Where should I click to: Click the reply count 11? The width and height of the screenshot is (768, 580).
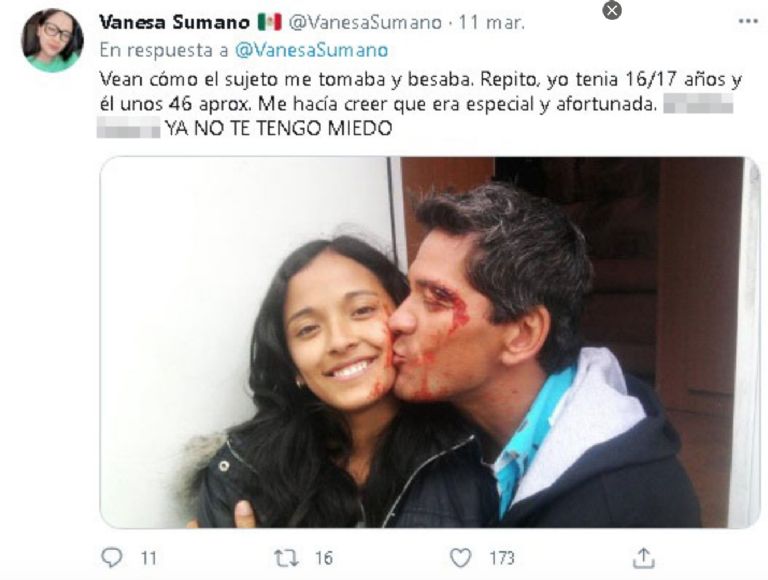(148, 558)
